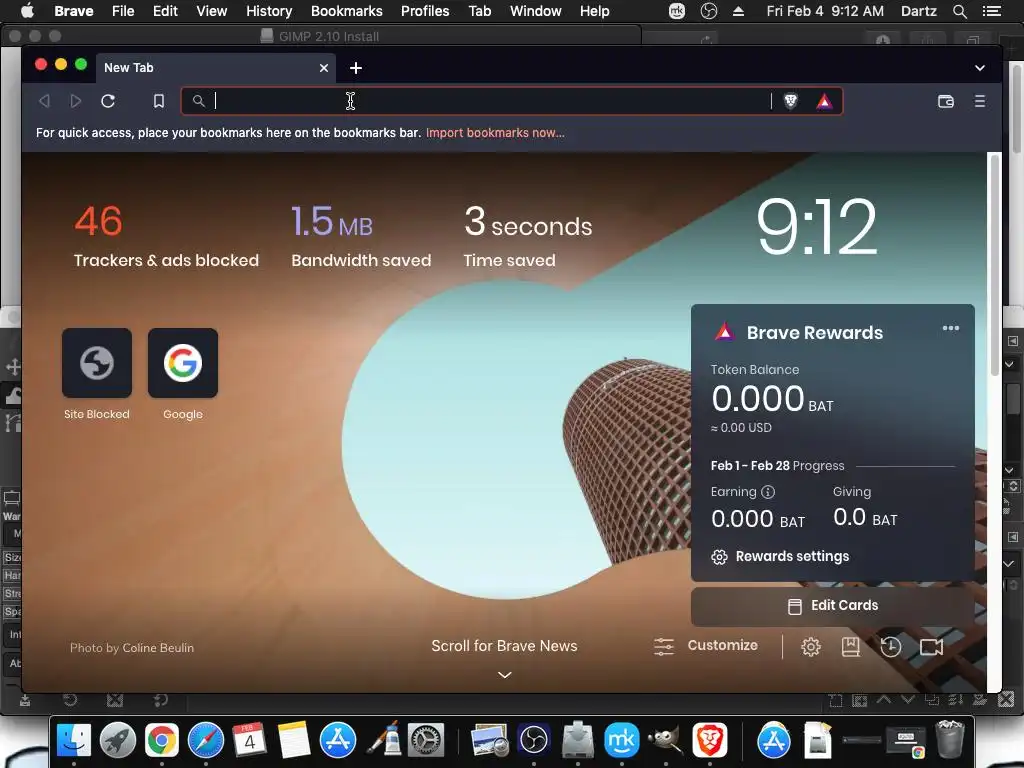Image resolution: width=1024 pixels, height=768 pixels.
Task: Expand the tab search dropdown arrow
Action: pos(980,68)
